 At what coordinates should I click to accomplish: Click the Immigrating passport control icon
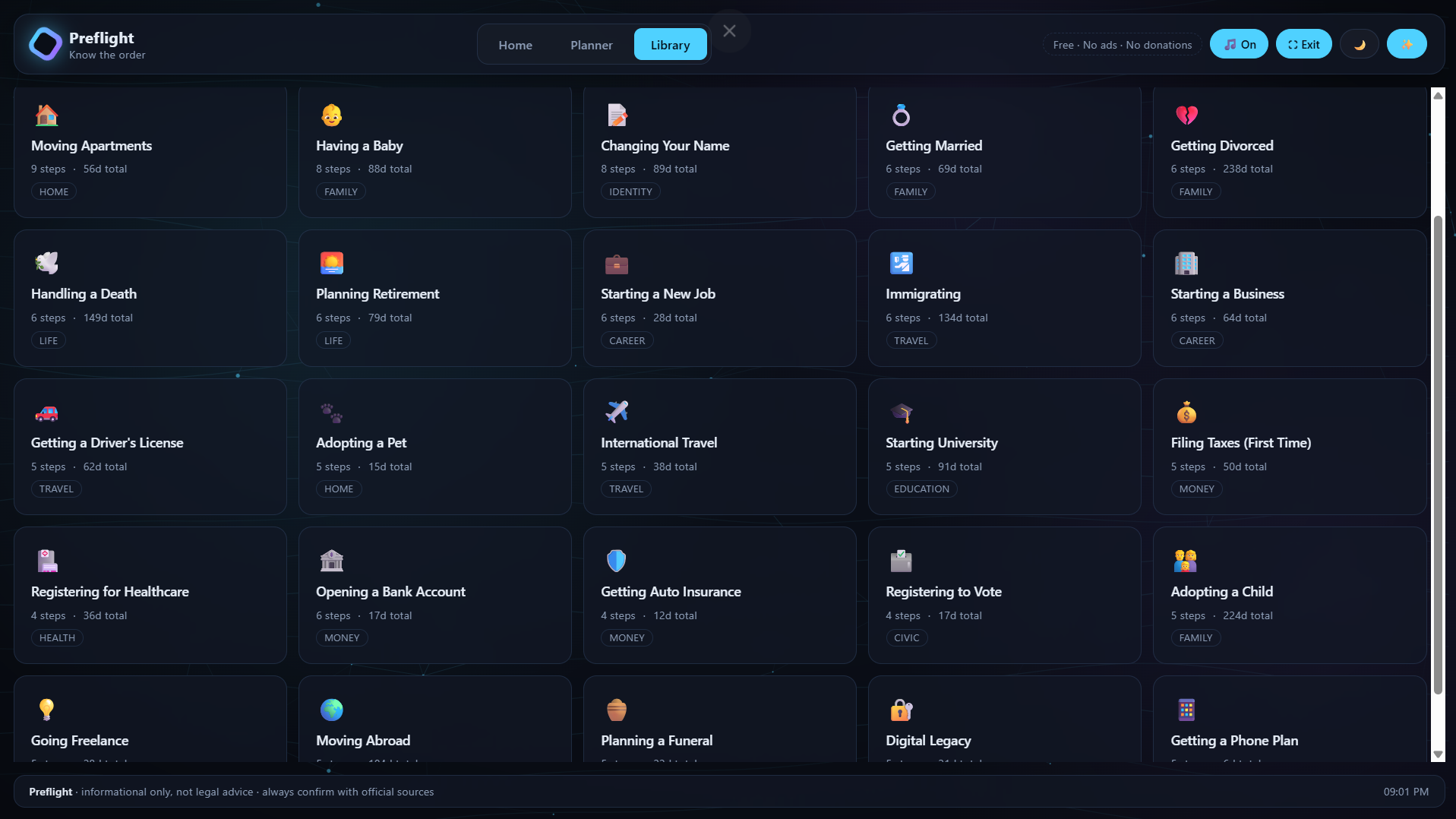(x=901, y=263)
